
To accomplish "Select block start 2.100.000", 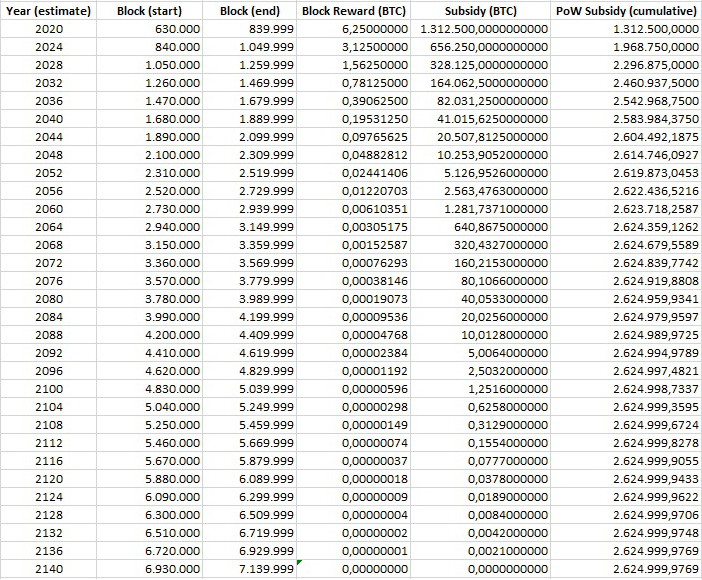I will pyautogui.click(x=149, y=155).
